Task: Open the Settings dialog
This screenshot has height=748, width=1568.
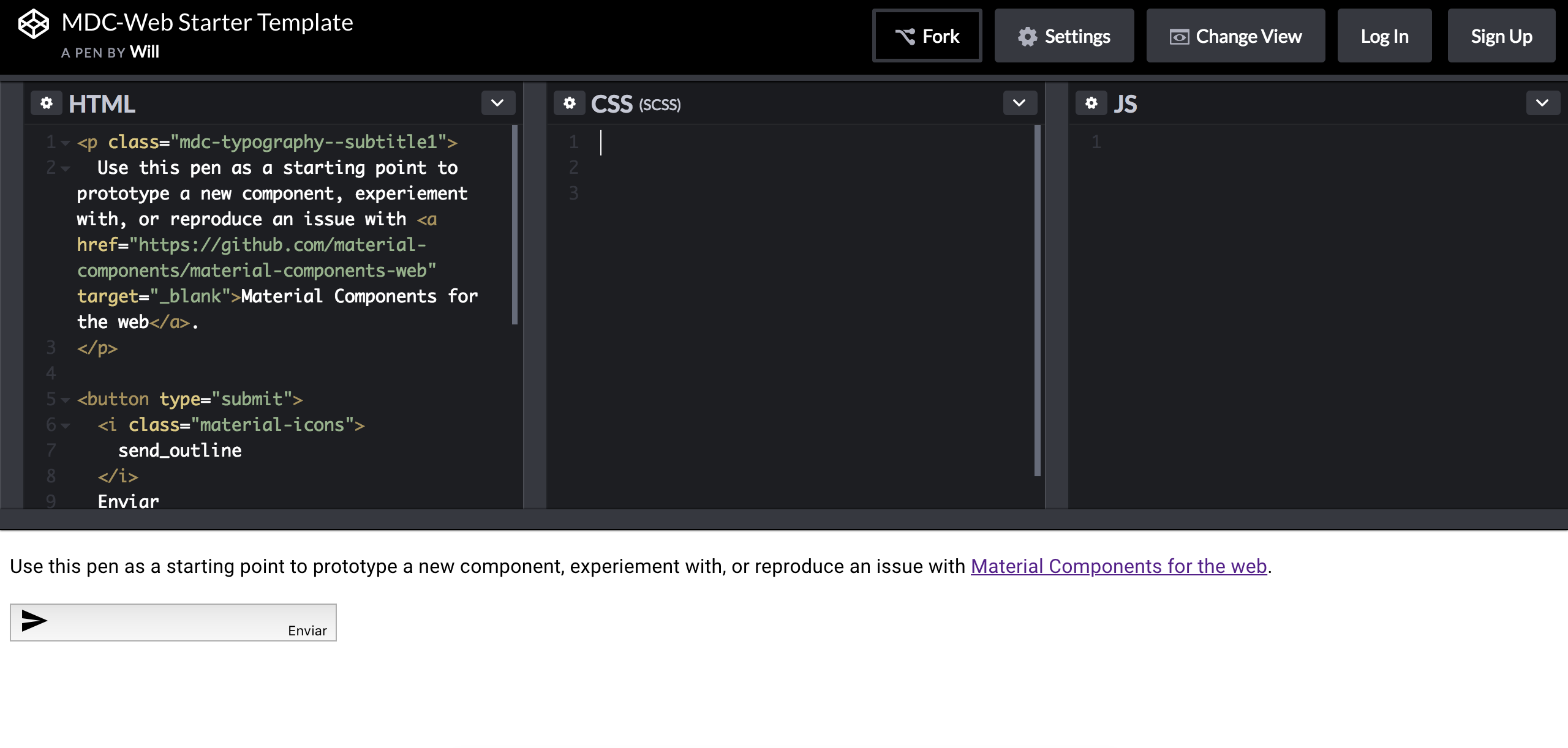Action: (x=1064, y=36)
